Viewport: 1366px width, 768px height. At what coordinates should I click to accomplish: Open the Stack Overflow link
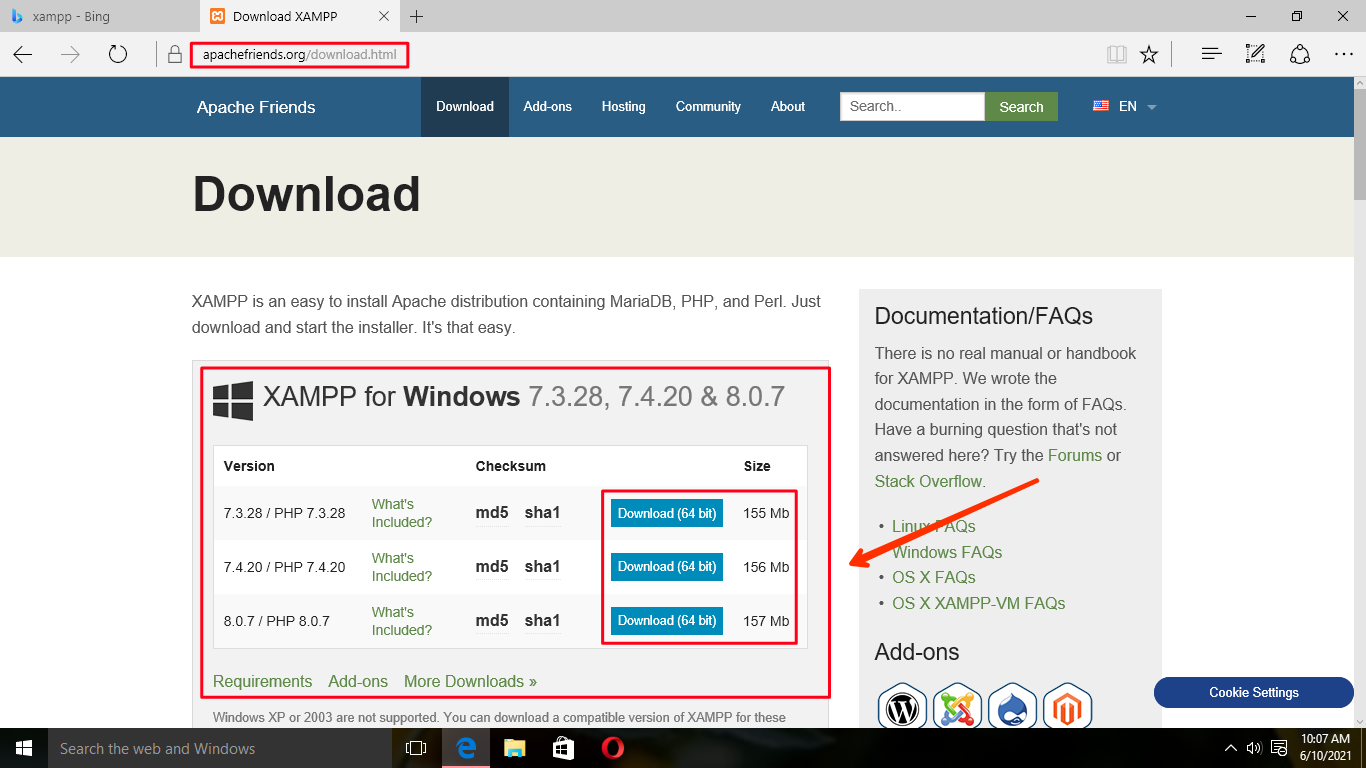pyautogui.click(x=928, y=481)
